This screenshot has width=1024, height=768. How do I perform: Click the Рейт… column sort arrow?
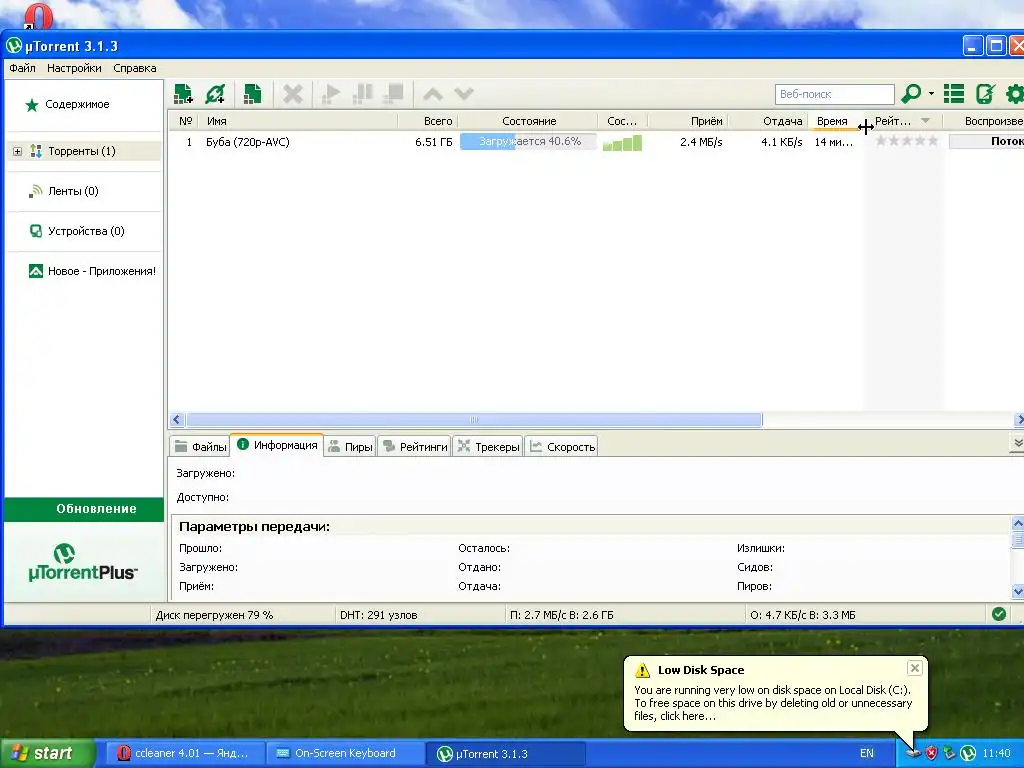tap(925, 121)
